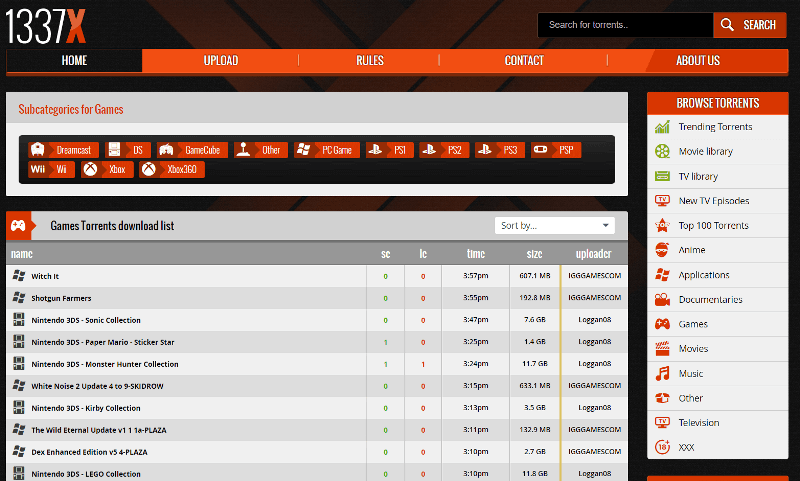This screenshot has height=481, width=800.
Task: Select the PS2 subcategory
Action: point(444,150)
